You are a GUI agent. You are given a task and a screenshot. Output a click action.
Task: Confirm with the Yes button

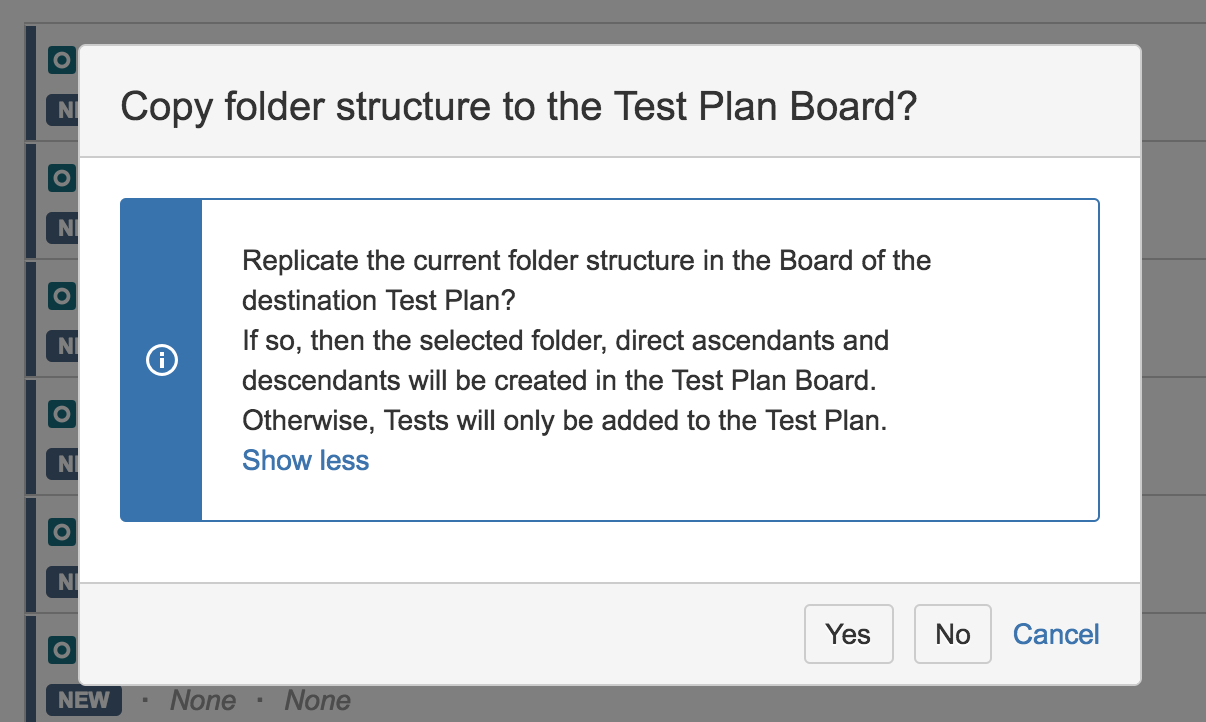click(x=848, y=634)
